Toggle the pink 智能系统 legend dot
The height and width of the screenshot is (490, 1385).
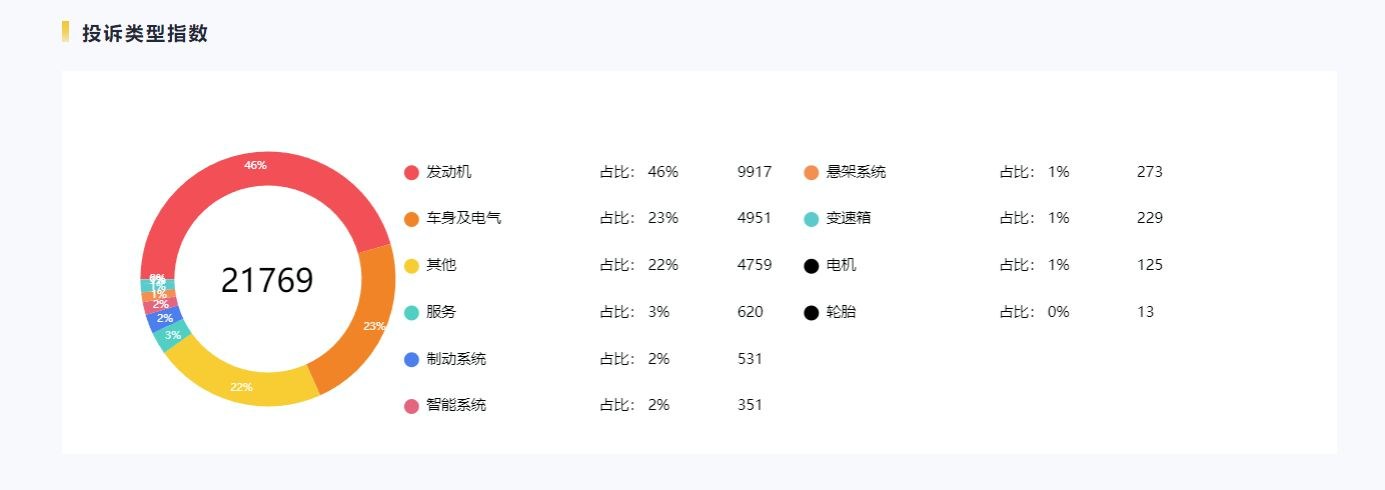[x=411, y=406]
